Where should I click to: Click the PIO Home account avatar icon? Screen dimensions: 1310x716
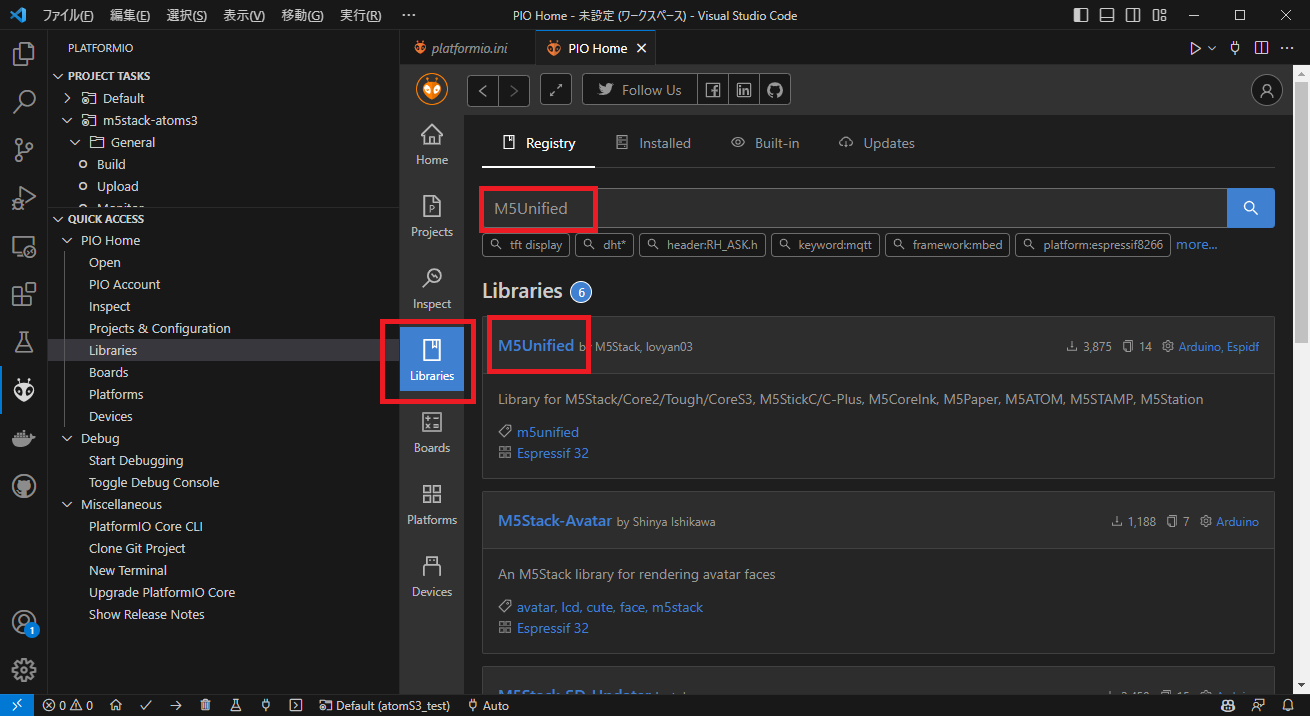click(1266, 90)
